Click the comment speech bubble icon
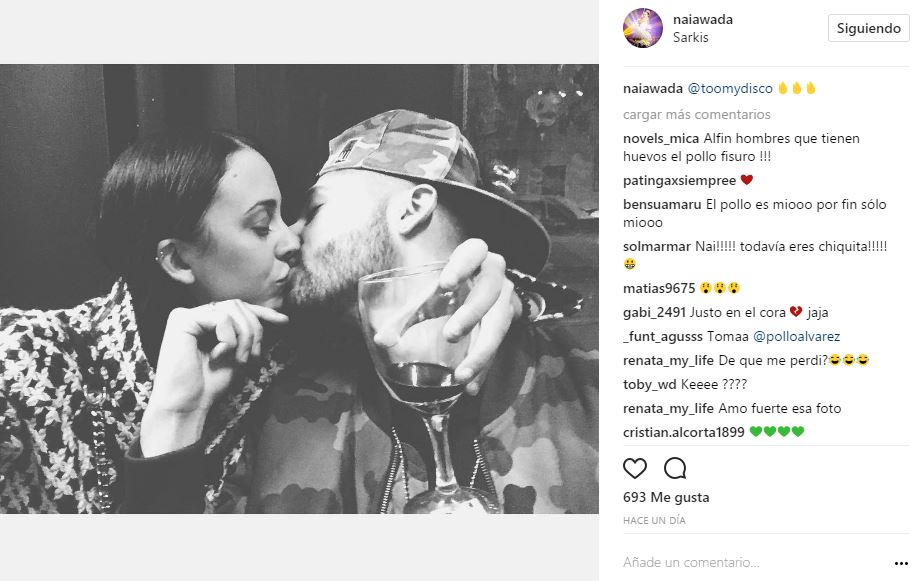 (675, 468)
